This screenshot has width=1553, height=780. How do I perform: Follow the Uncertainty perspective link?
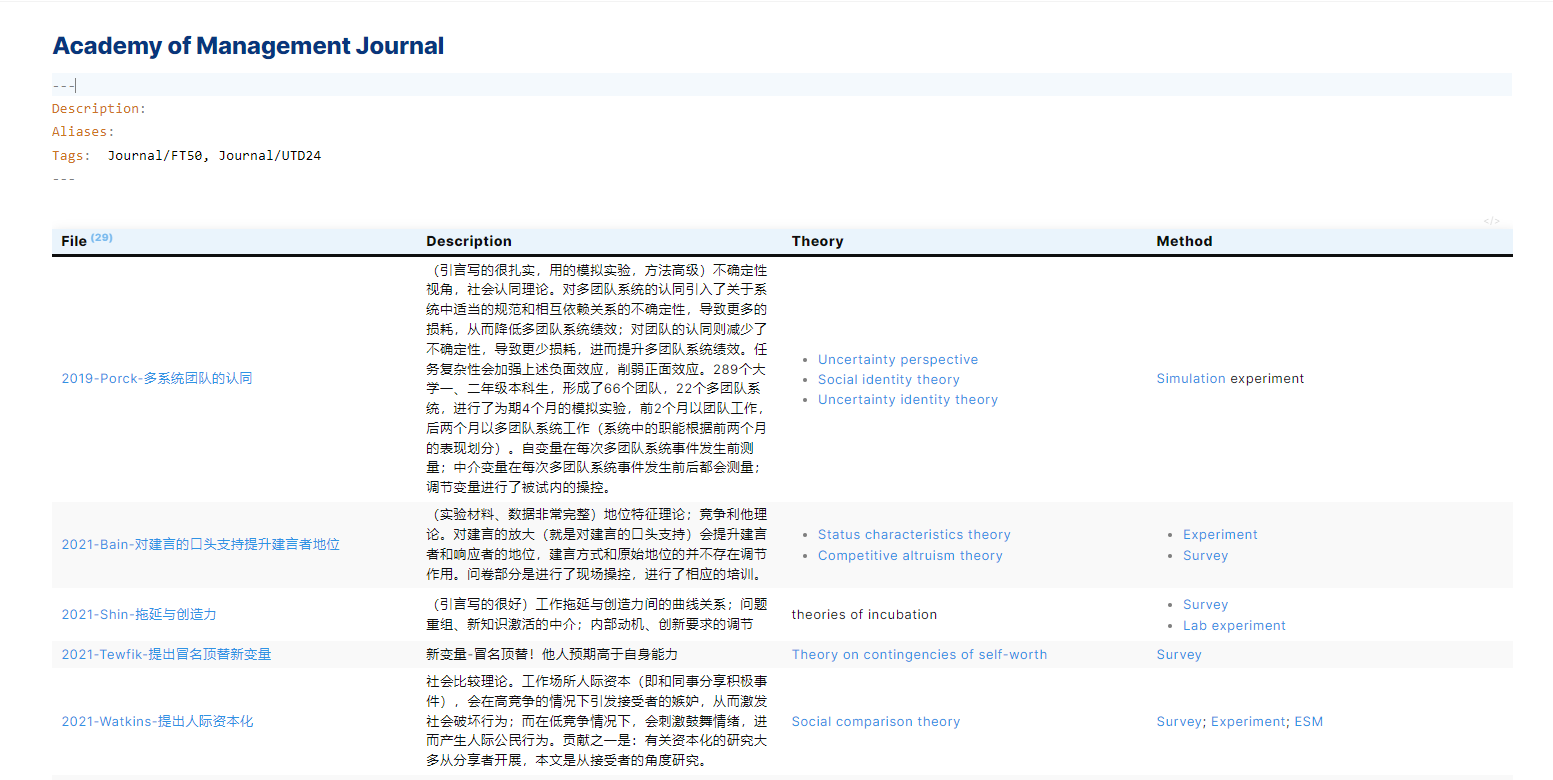click(x=898, y=359)
